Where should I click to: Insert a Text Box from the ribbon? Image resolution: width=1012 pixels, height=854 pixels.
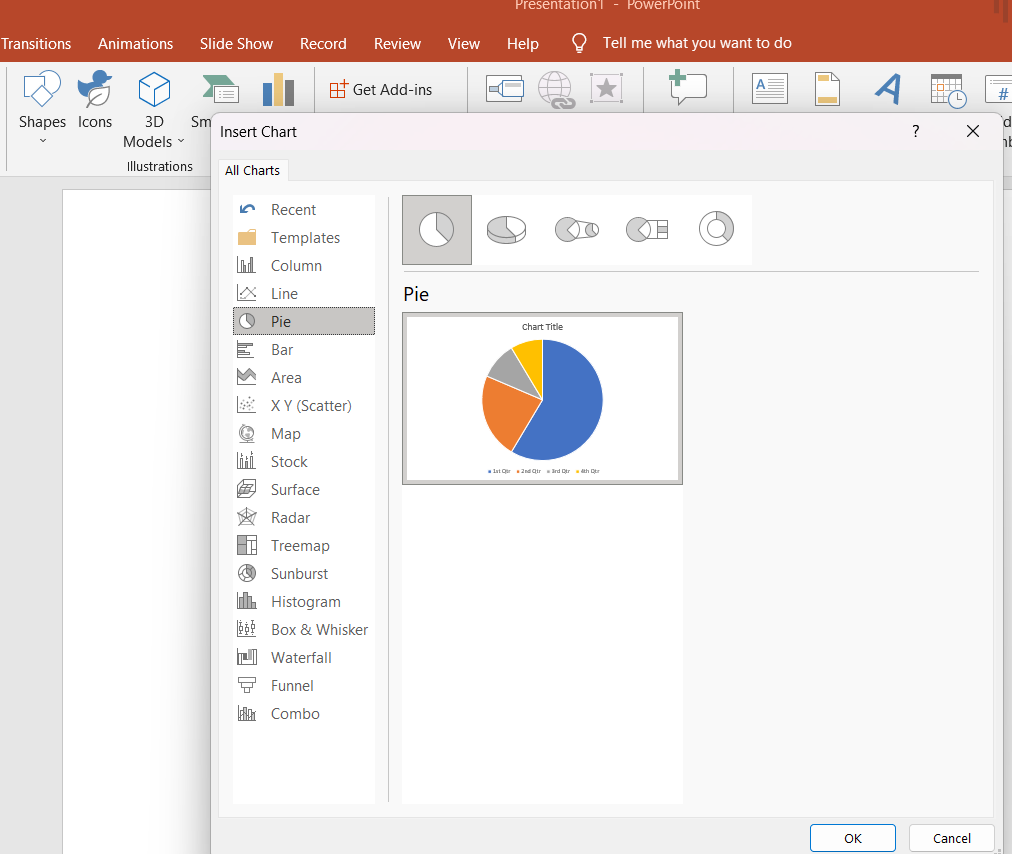click(x=769, y=90)
